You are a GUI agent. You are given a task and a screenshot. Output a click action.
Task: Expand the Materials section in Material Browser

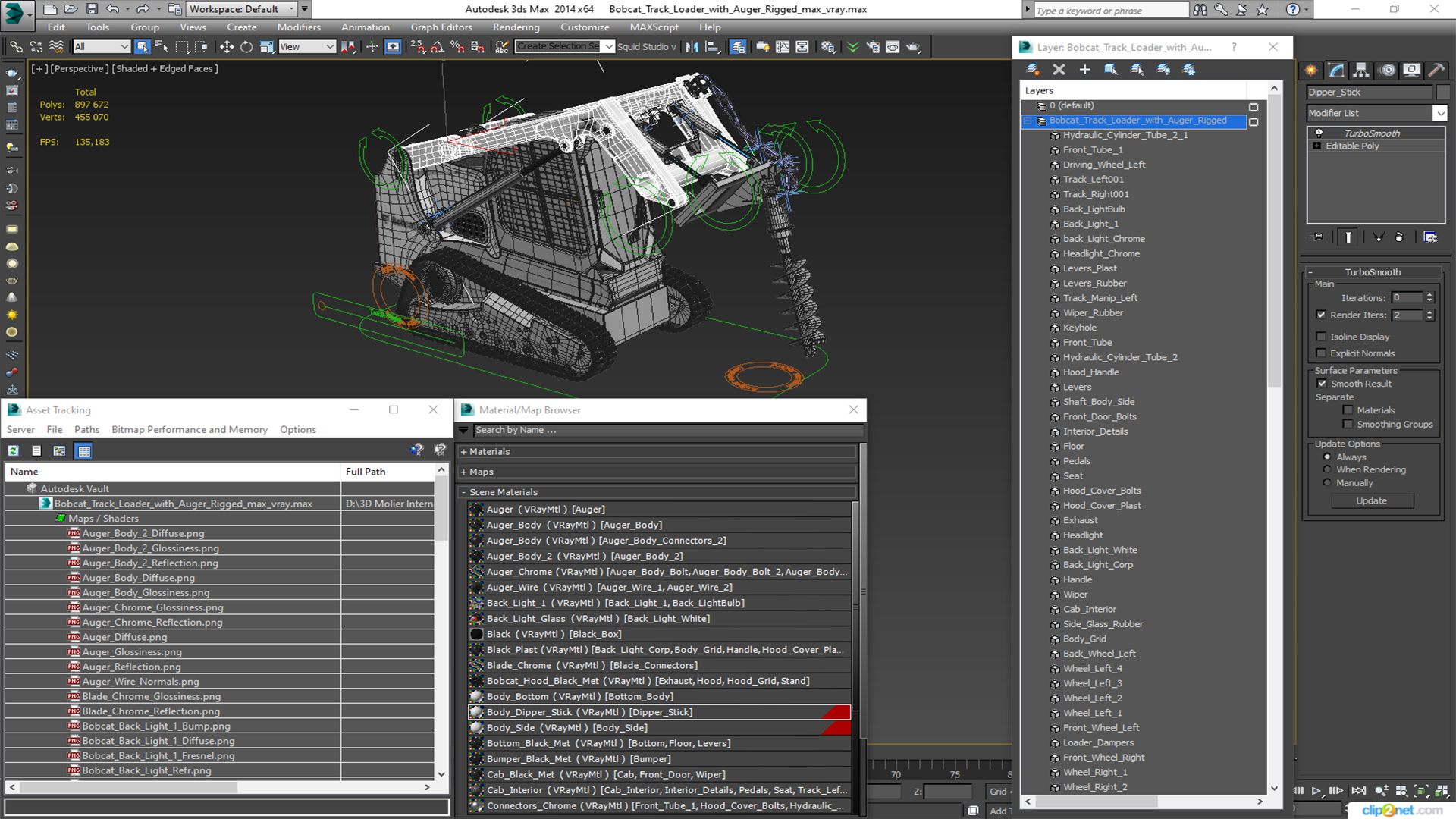tap(658, 452)
